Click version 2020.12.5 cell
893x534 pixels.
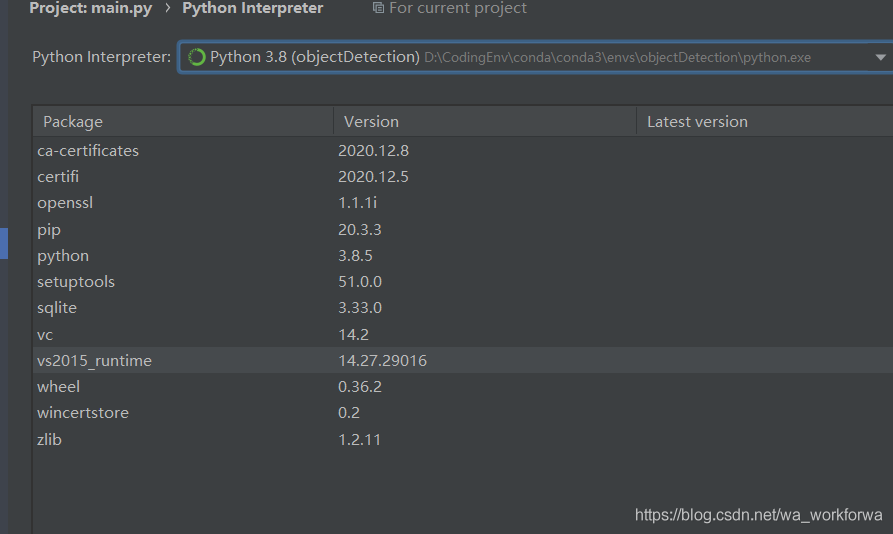[x=373, y=176]
